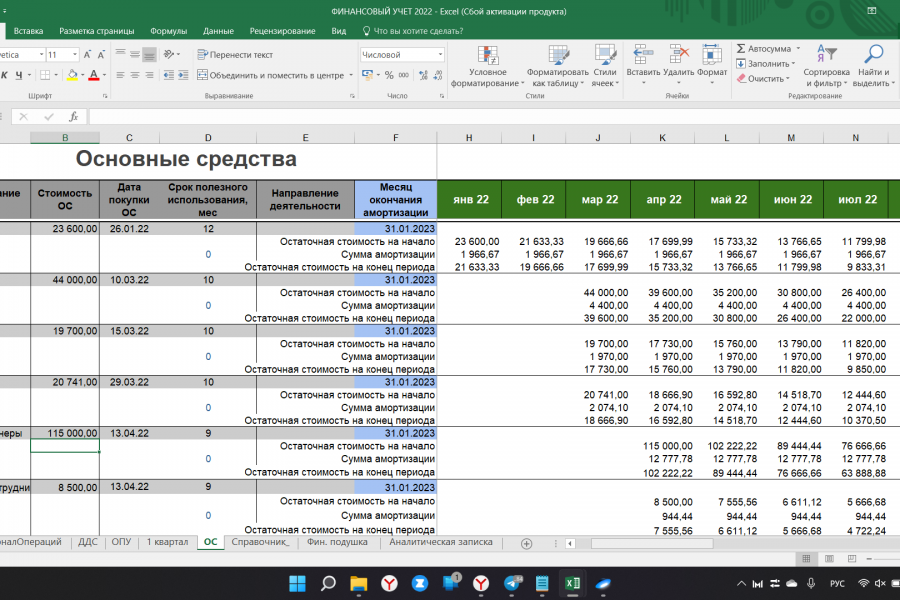Click the Conditional Formatting icon
This screenshot has height=600, width=900.
[x=487, y=55]
